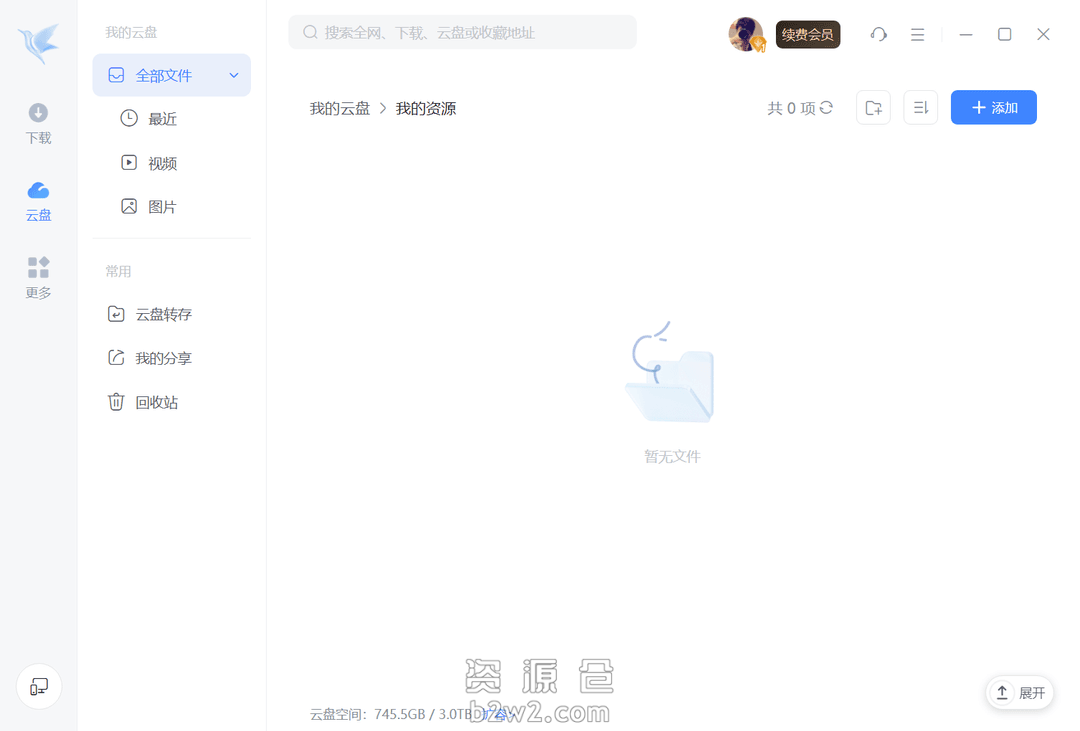Image resolution: width=1080 pixels, height=731 pixels.
Task: Create a new folder
Action: tap(873, 107)
